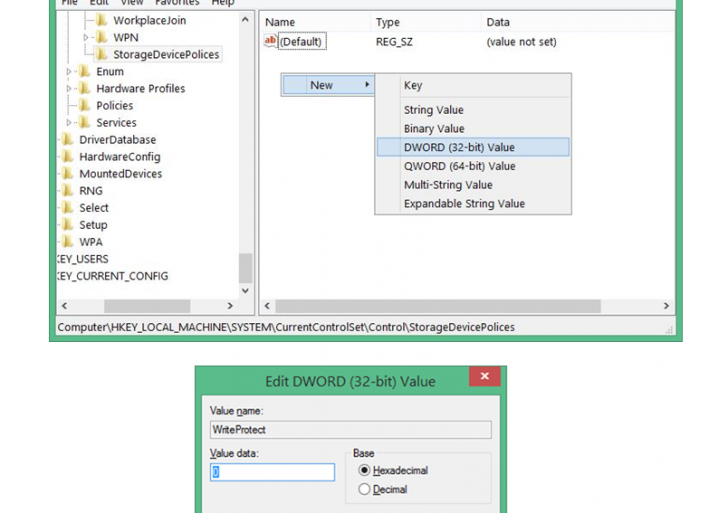This screenshot has width=728, height=513.
Task: Click the REG_SZ type cell
Action: (x=394, y=42)
